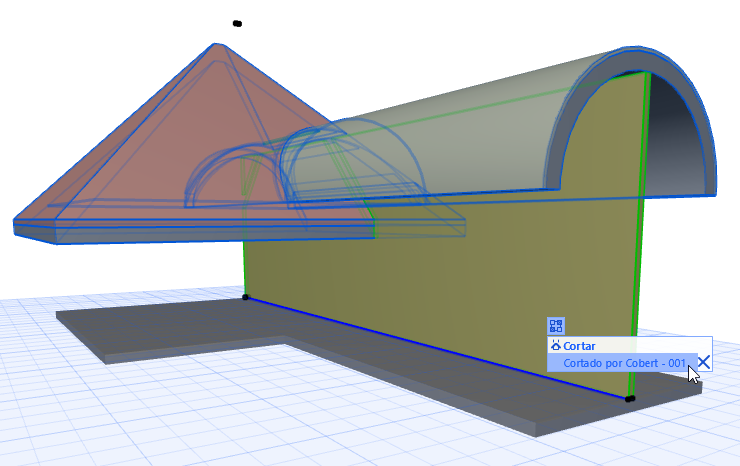Click the black point floating above the pyramid roof
The height and width of the screenshot is (466, 740).
pos(237,24)
